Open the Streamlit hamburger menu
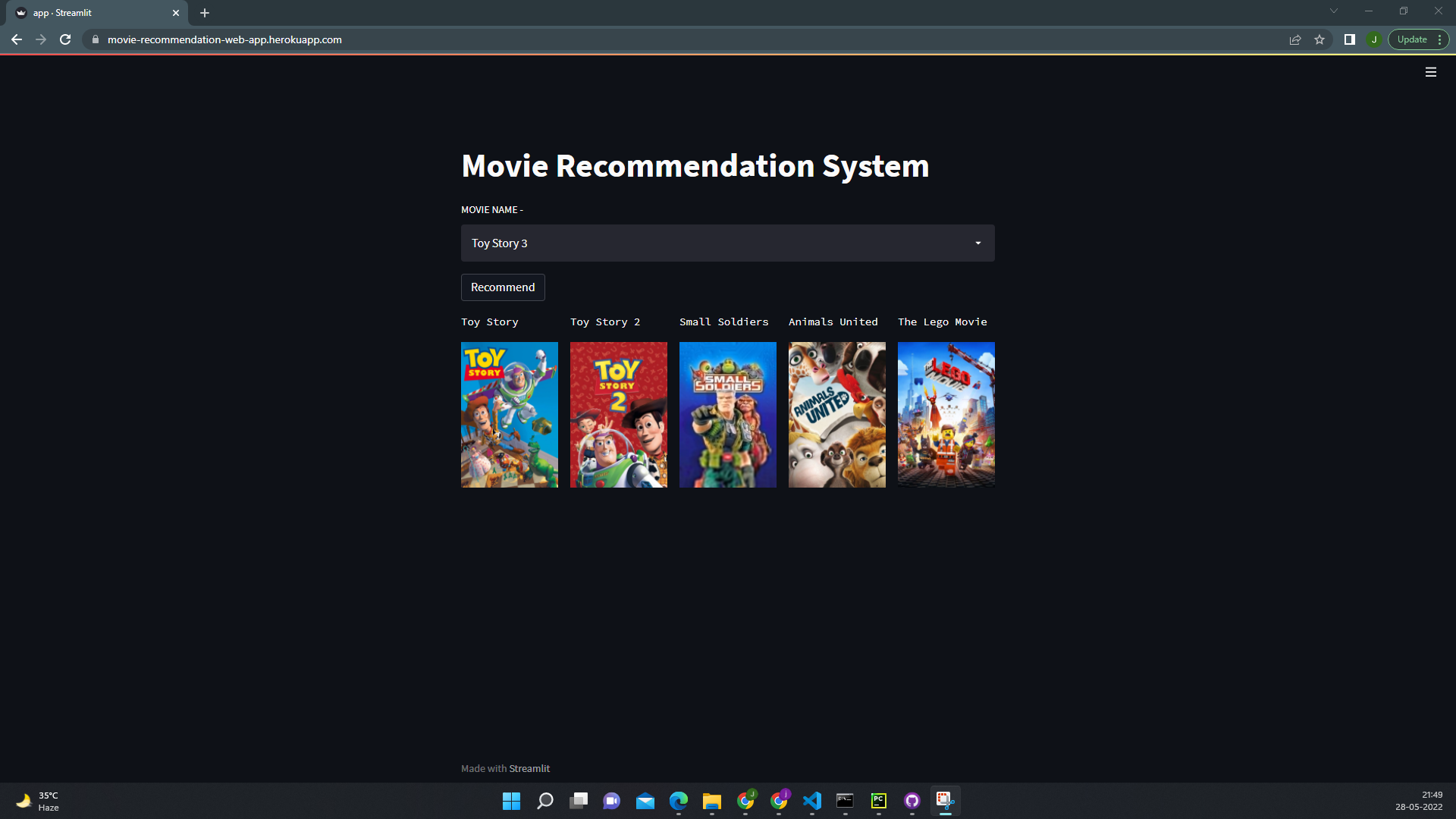 click(x=1430, y=72)
